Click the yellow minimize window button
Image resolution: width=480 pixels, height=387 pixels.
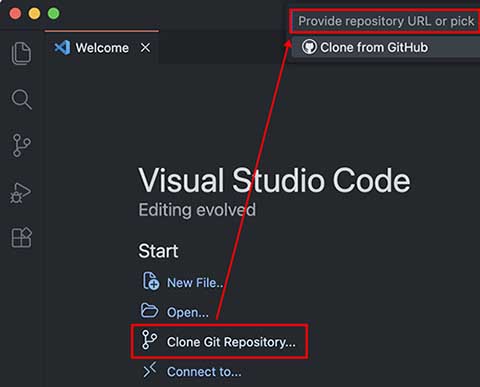34,14
